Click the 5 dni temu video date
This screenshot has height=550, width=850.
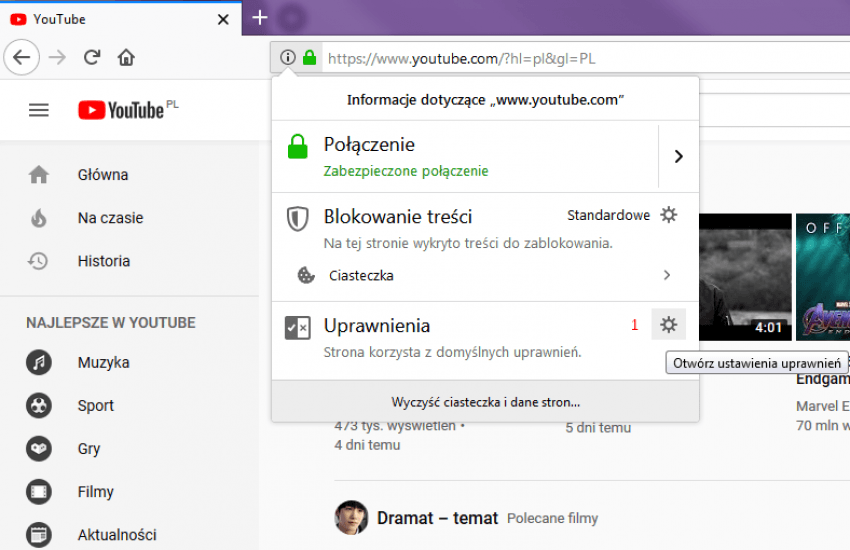coord(598,428)
